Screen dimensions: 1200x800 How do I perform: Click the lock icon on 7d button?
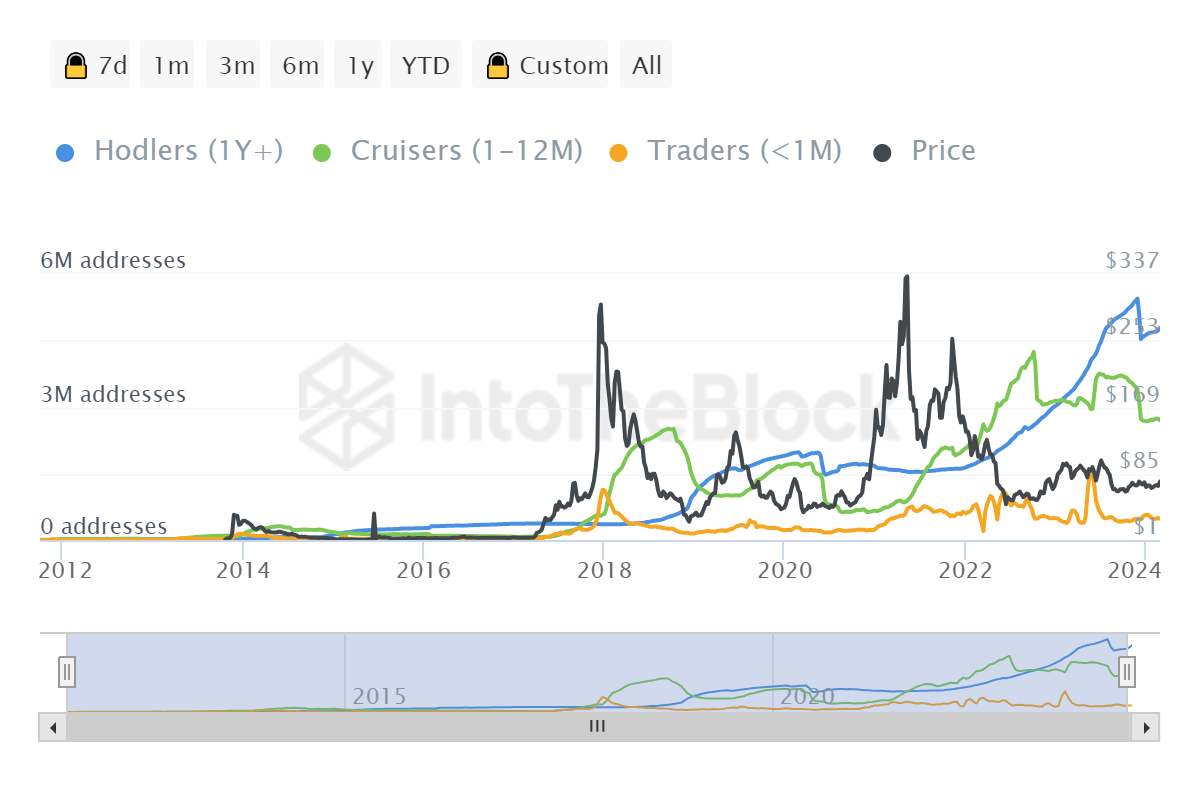click(x=75, y=66)
